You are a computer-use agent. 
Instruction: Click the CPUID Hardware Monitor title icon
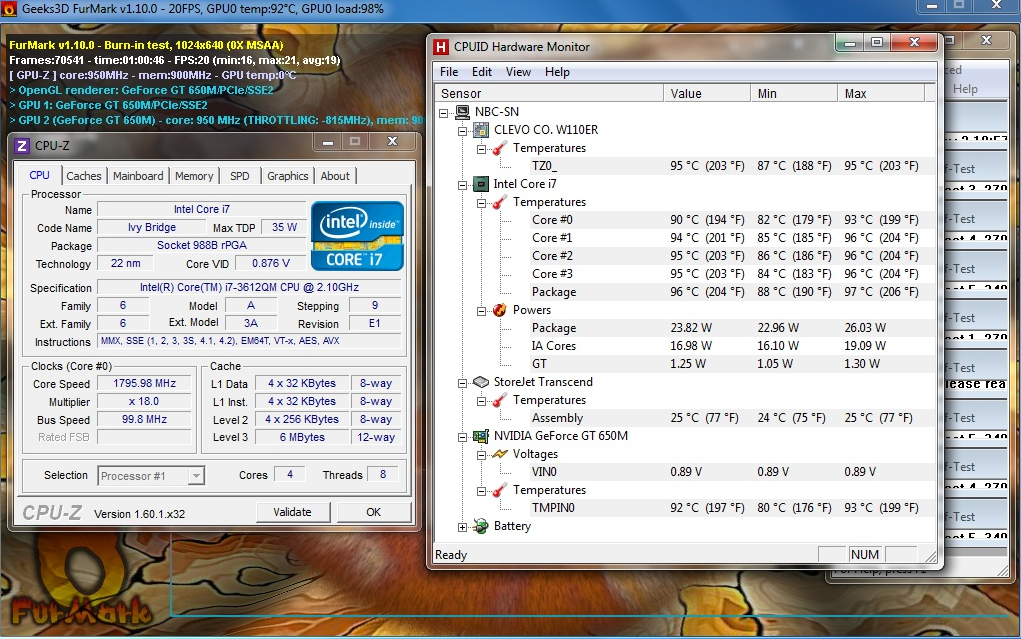pyautogui.click(x=441, y=47)
